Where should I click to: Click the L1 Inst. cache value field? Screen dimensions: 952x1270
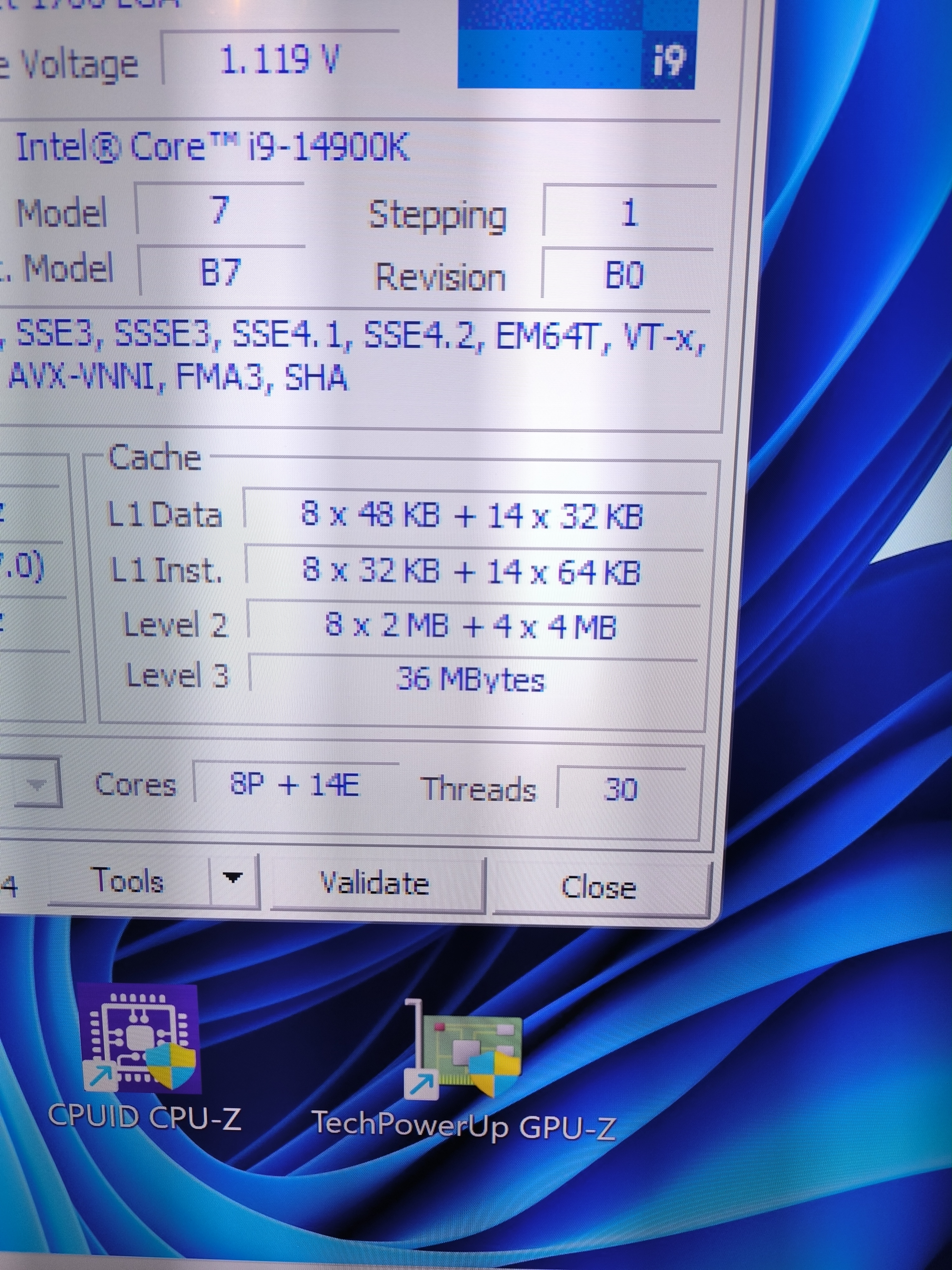(472, 571)
